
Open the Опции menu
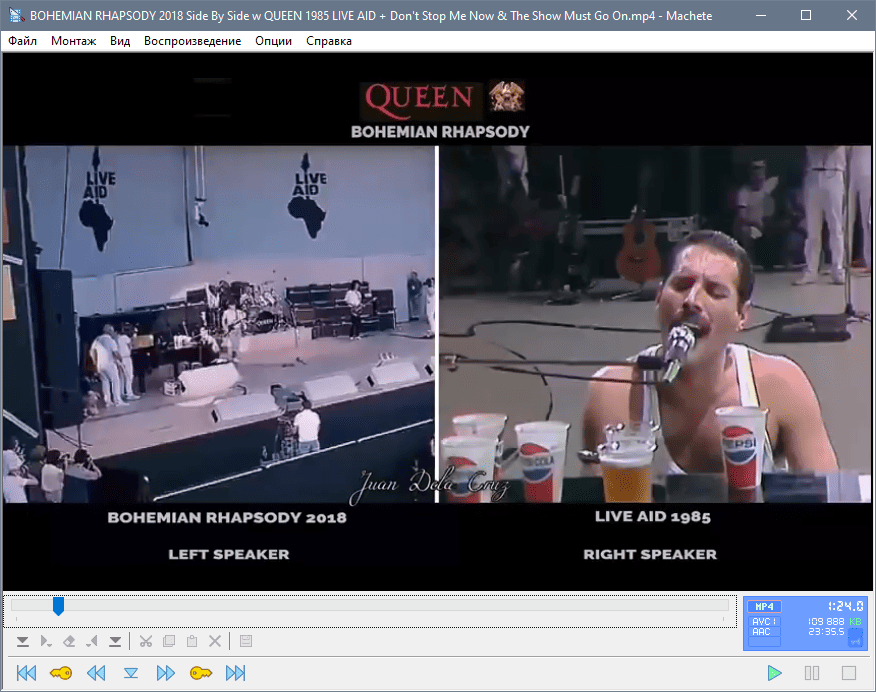(273, 41)
